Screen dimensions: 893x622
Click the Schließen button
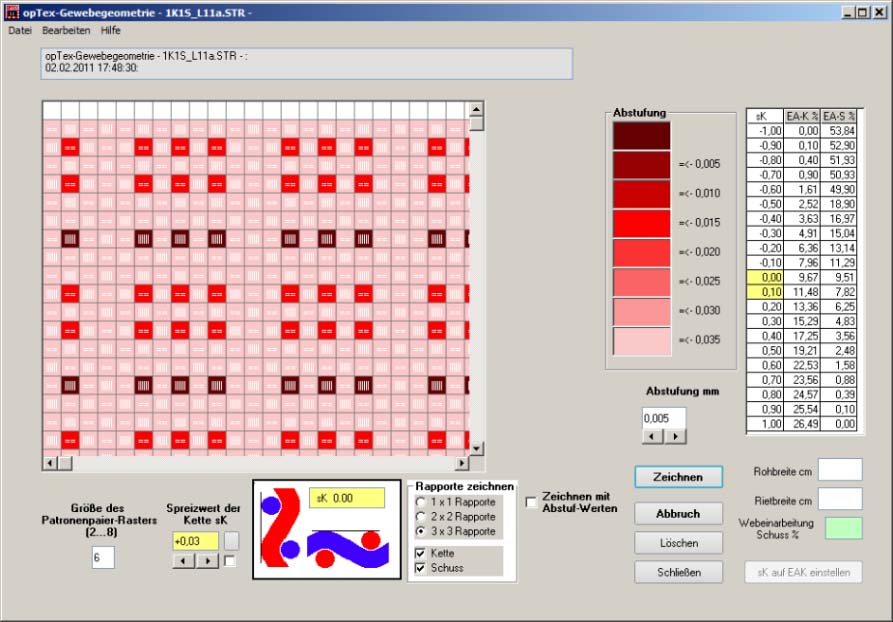pyautogui.click(x=678, y=572)
